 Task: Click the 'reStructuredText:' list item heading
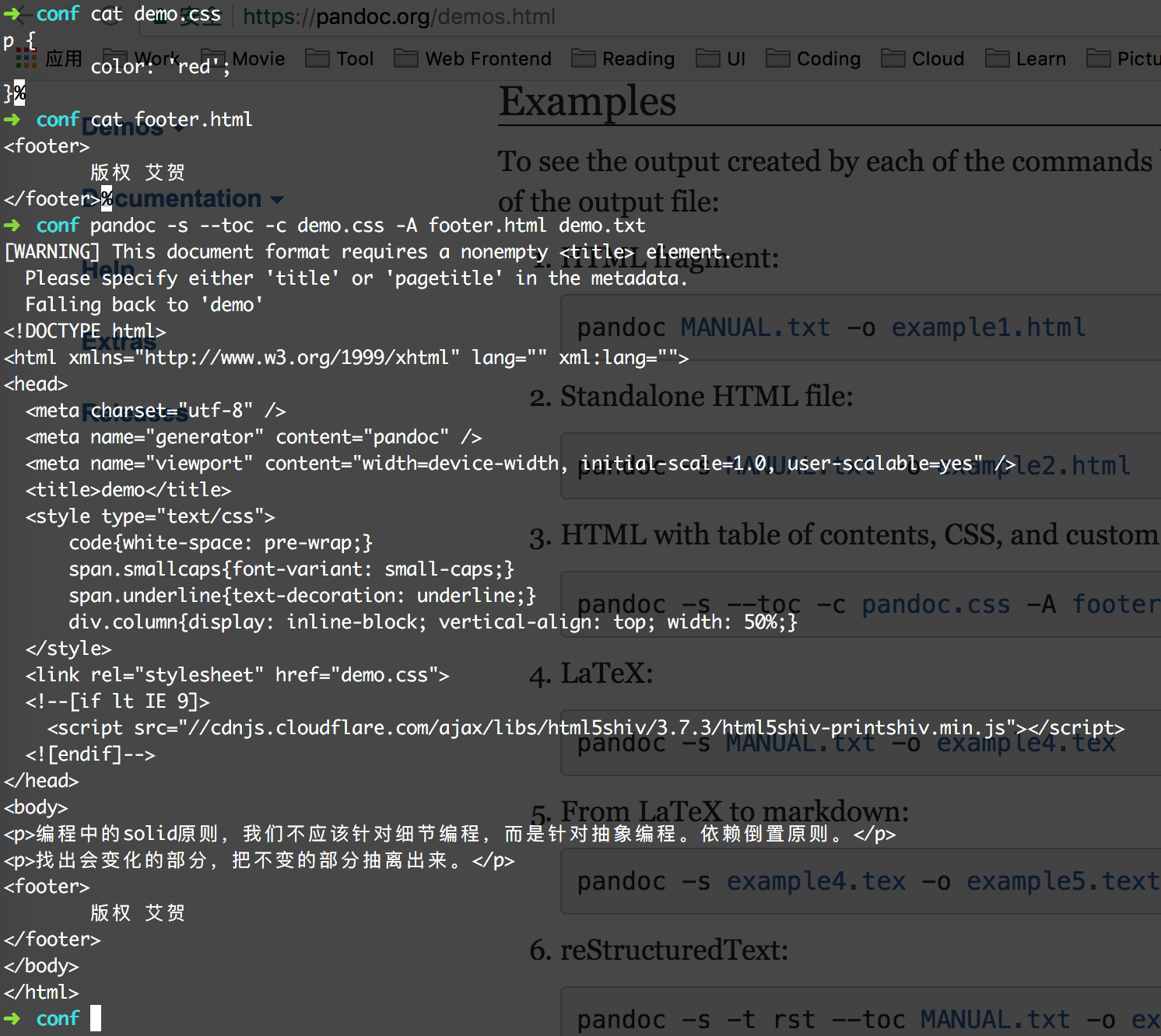pyautogui.click(x=674, y=950)
